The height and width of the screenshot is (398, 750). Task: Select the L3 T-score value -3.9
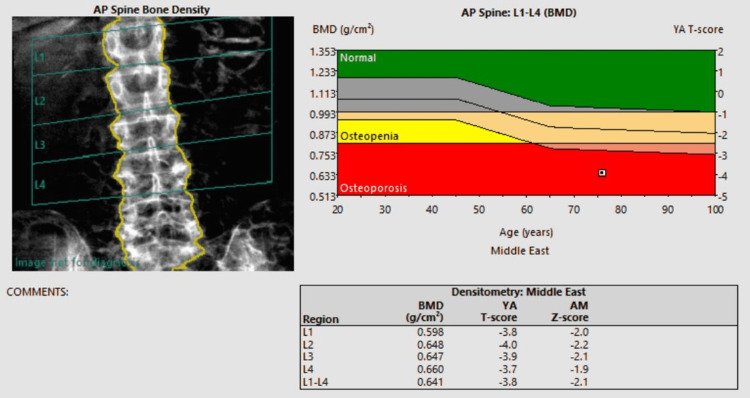click(x=507, y=357)
